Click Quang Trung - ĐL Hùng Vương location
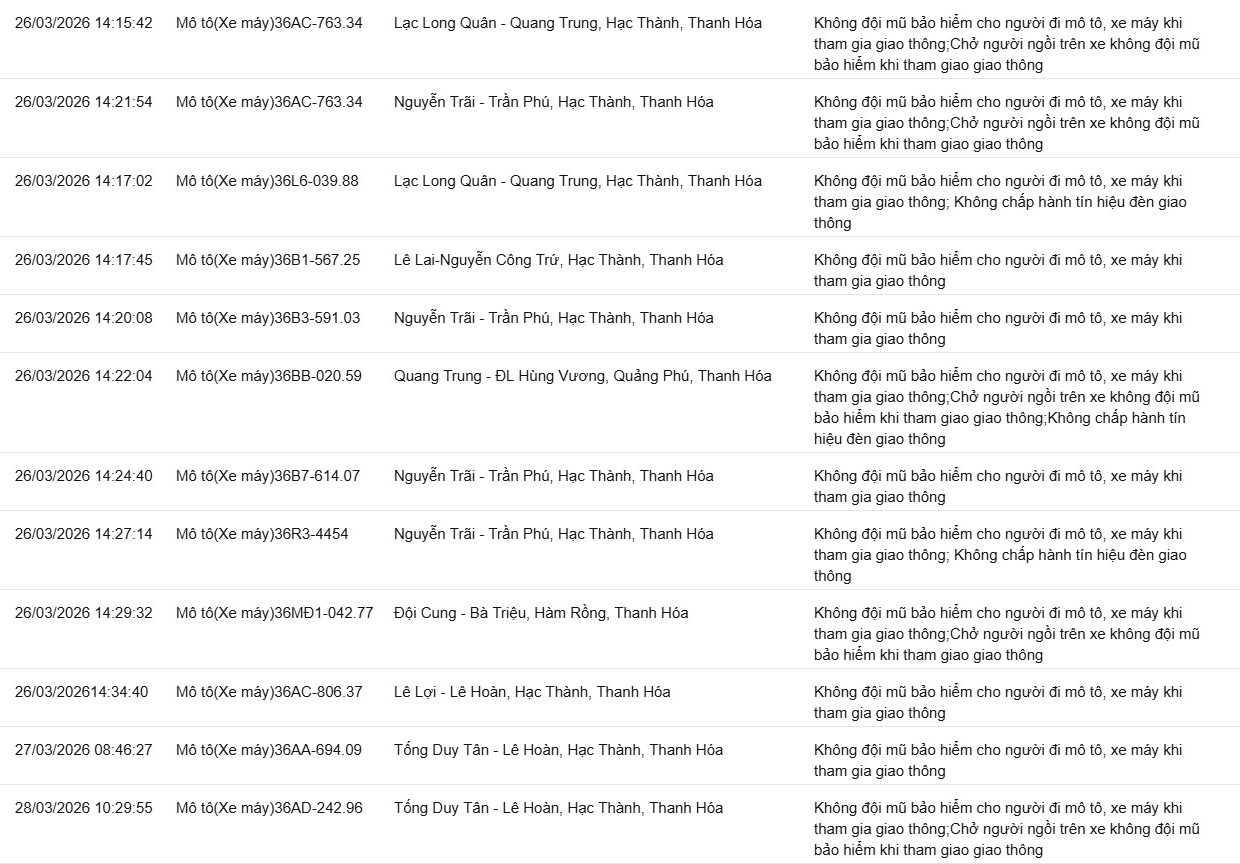Screen dimensions: 1240x864 coord(583,376)
